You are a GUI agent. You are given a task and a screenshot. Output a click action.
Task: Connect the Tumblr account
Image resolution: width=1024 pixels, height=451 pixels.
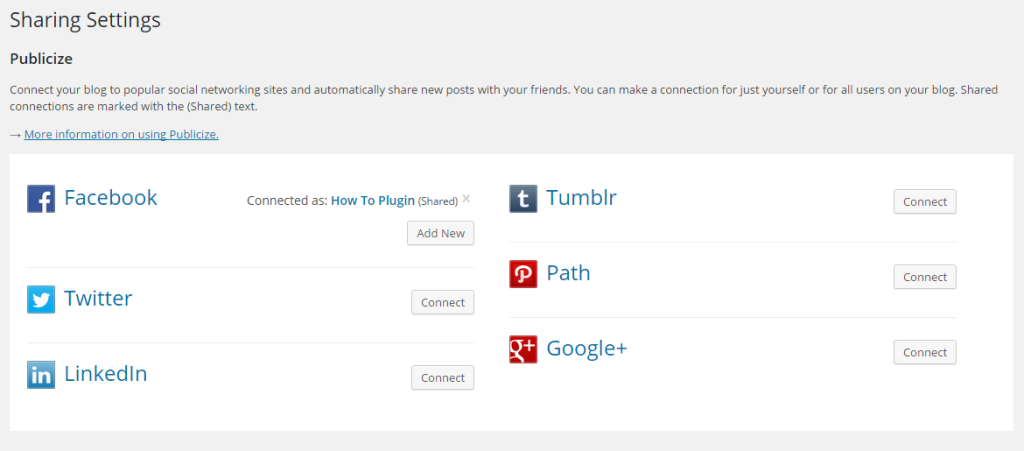[x=925, y=202]
